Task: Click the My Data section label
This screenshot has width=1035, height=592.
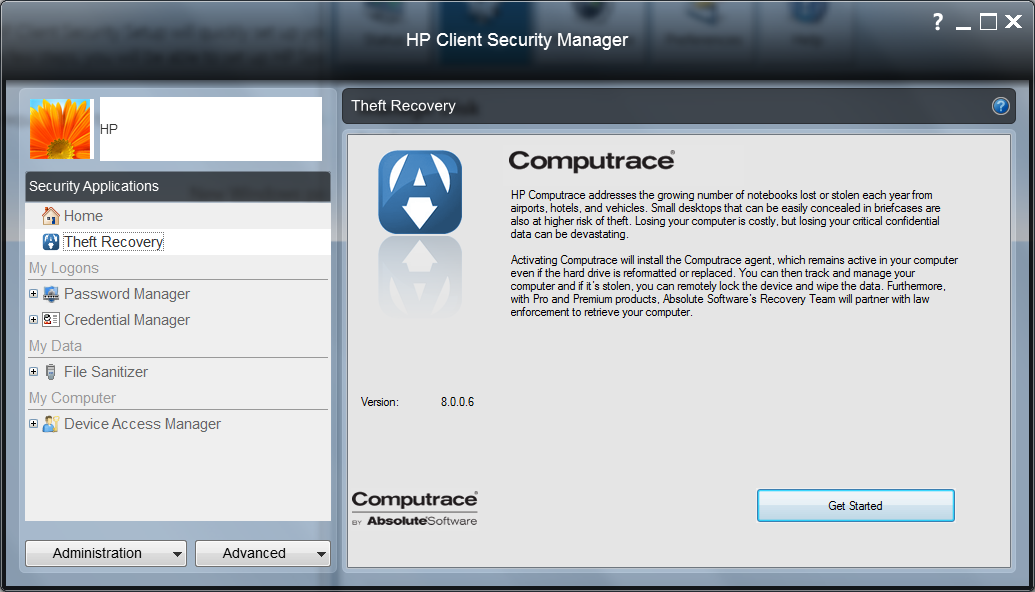Action: click(55, 346)
